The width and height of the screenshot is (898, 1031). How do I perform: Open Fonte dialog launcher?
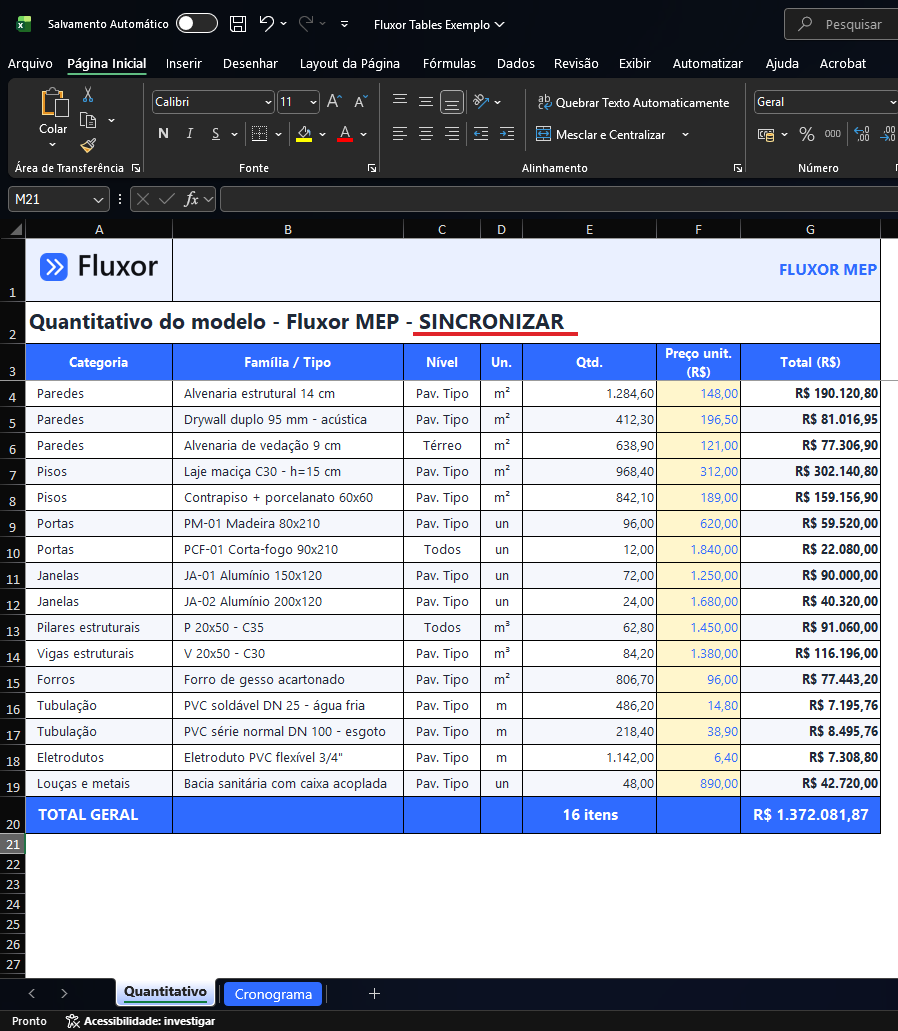pyautogui.click(x=372, y=168)
